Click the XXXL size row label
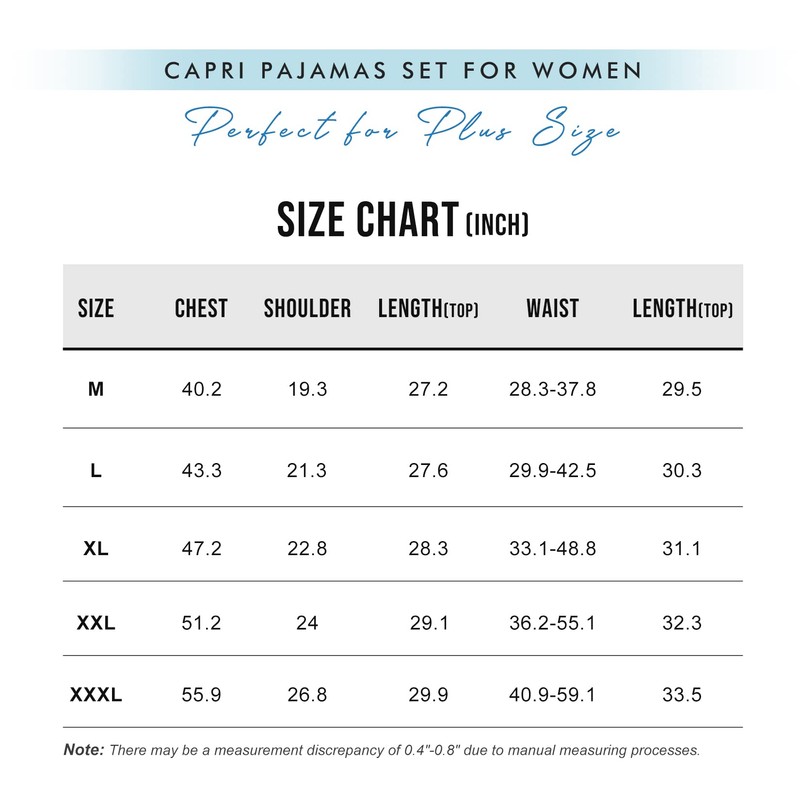Image resolution: width=800 pixels, height=800 pixels. click(x=96, y=695)
